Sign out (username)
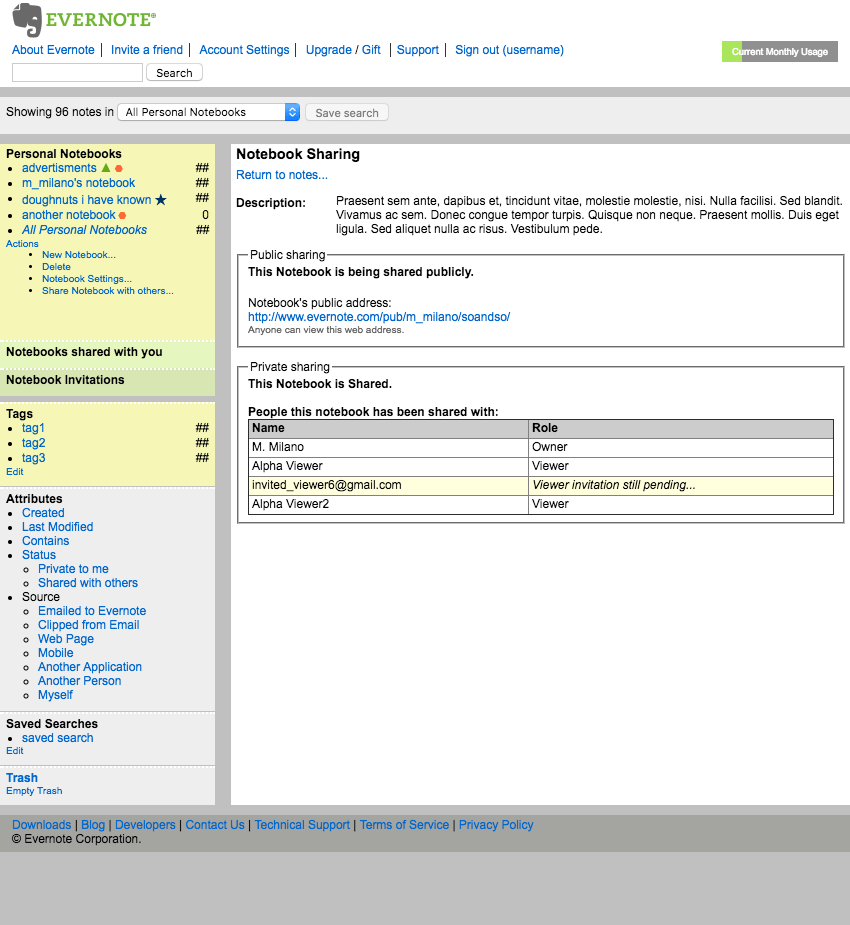The height and width of the screenshot is (925, 850). pyautogui.click(x=509, y=50)
